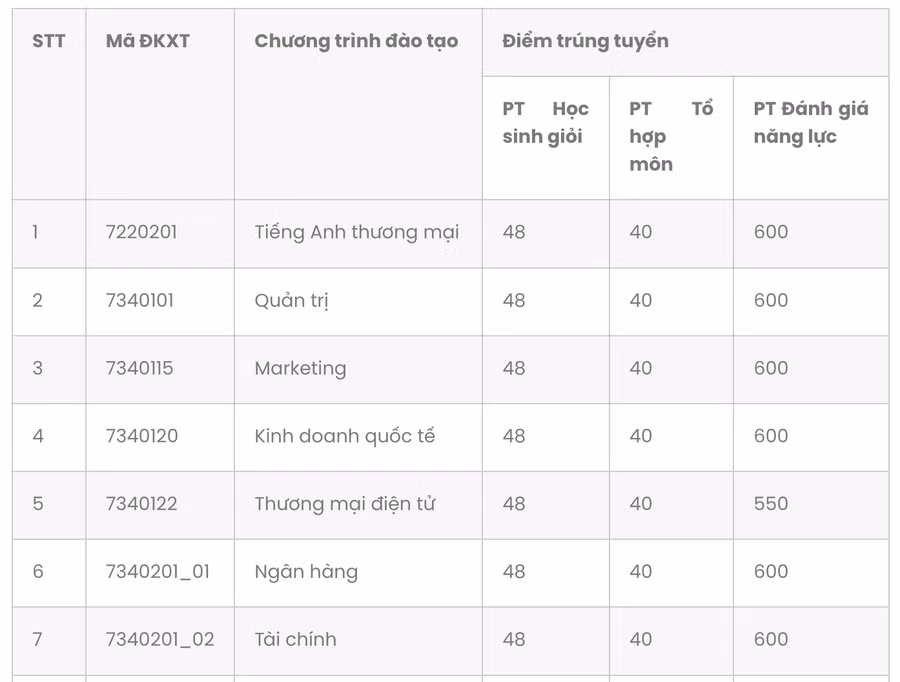Viewport: 900px width, 682px height.
Task: Click the STT column header
Action: click(x=48, y=41)
